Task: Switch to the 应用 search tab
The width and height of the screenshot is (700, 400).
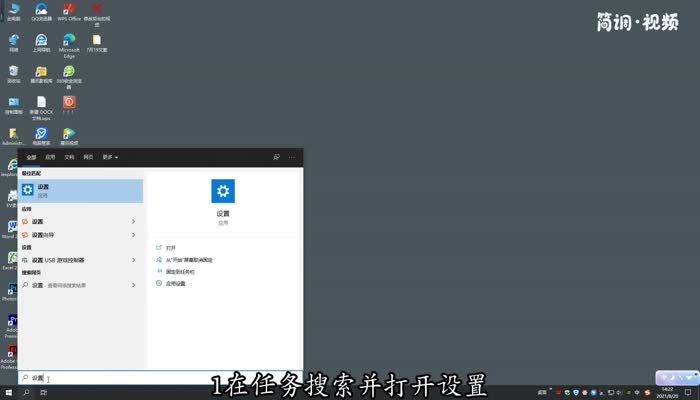Action: [50, 157]
